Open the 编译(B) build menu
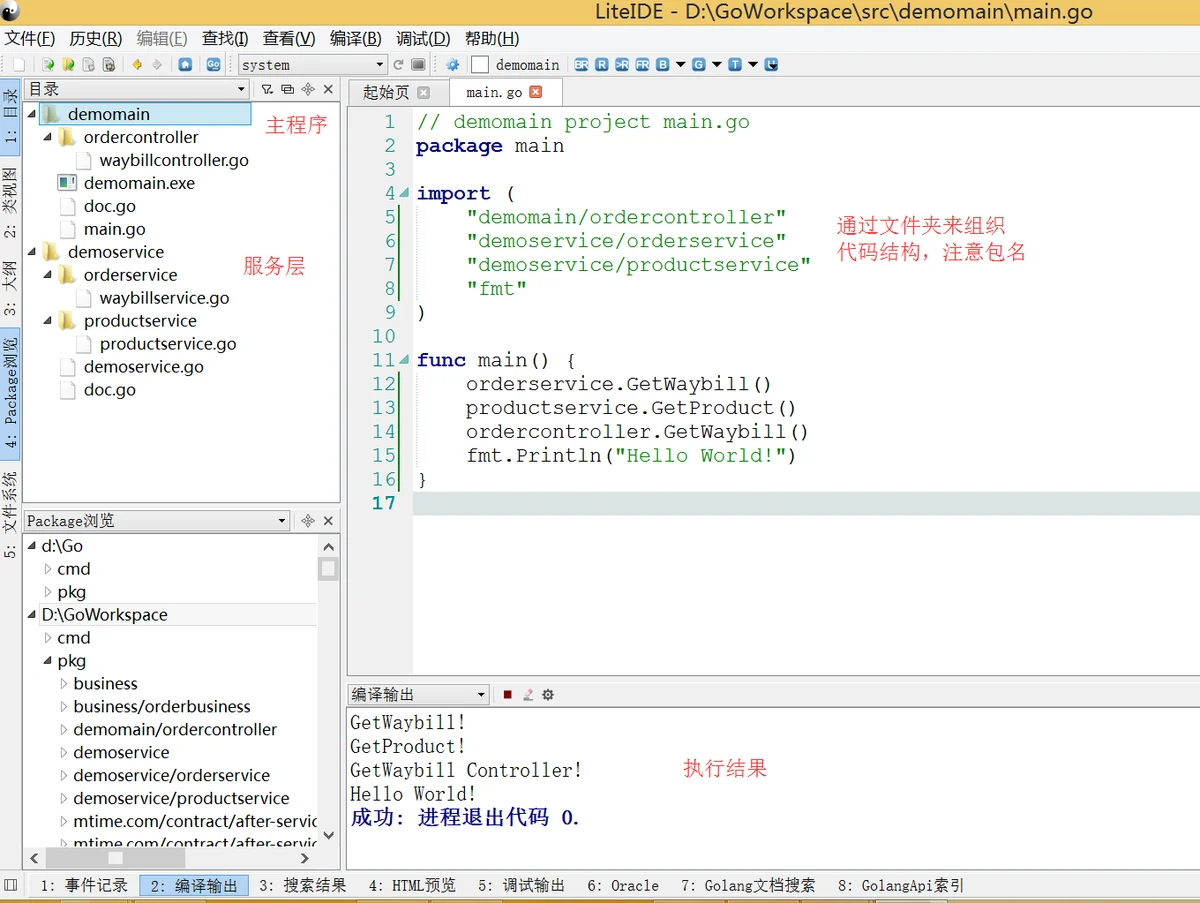Image resolution: width=1200 pixels, height=903 pixels. (x=355, y=39)
